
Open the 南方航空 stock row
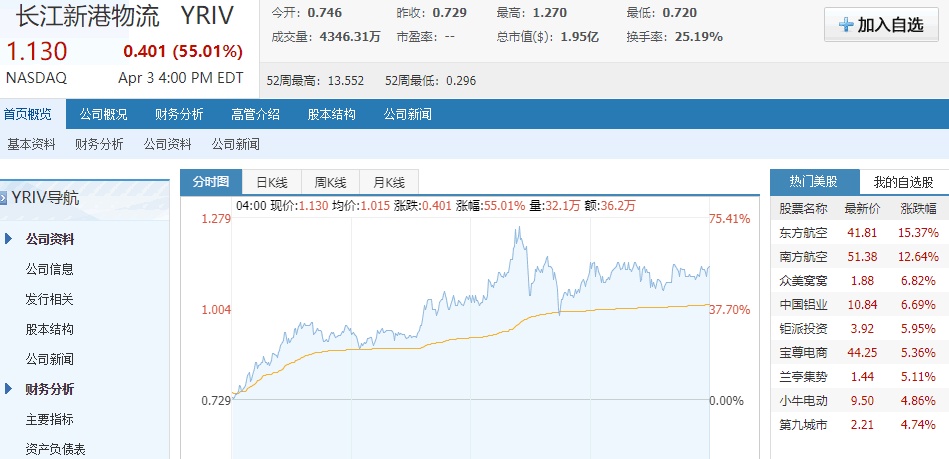click(859, 257)
